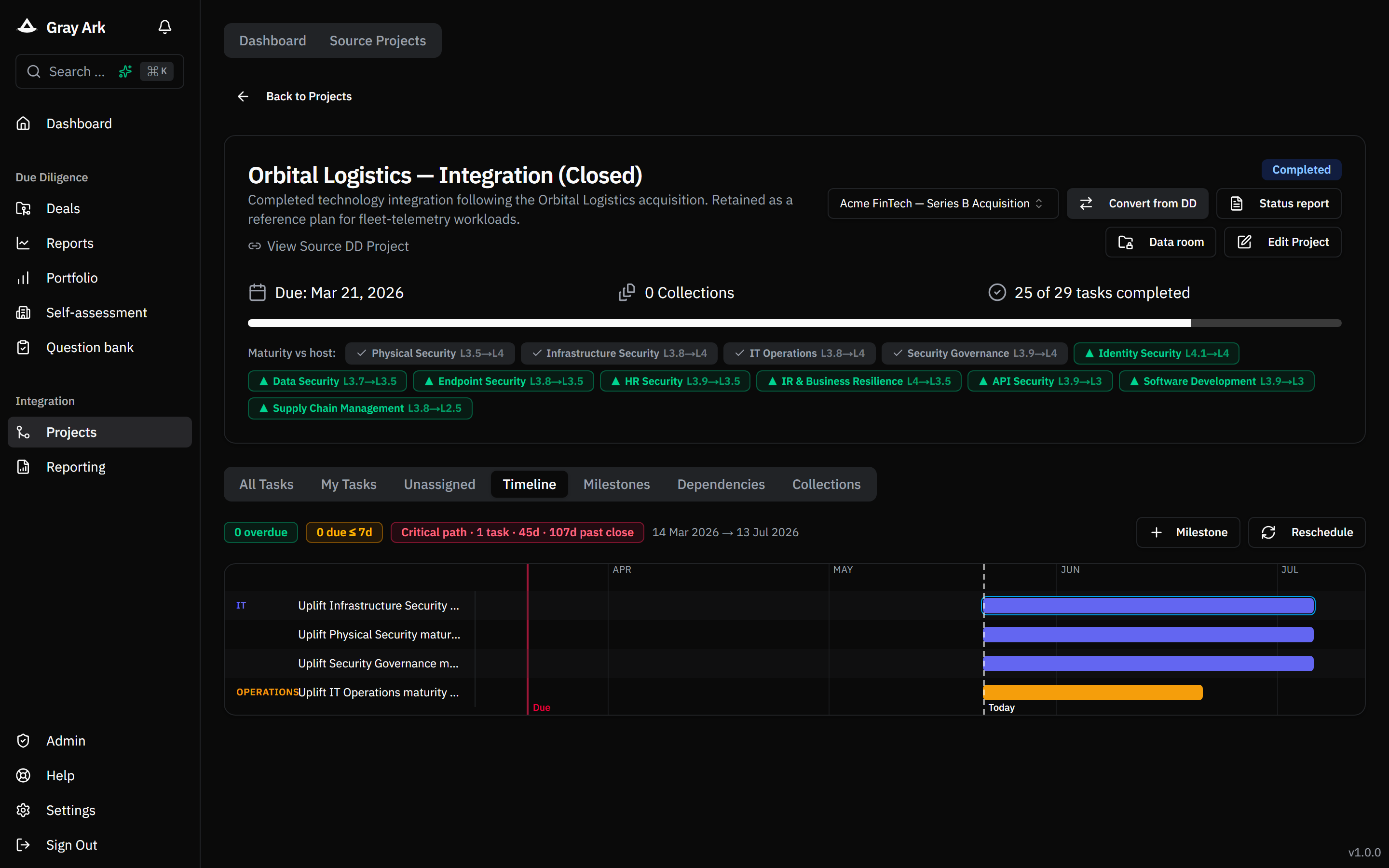Click the Deals folder icon

(23, 208)
